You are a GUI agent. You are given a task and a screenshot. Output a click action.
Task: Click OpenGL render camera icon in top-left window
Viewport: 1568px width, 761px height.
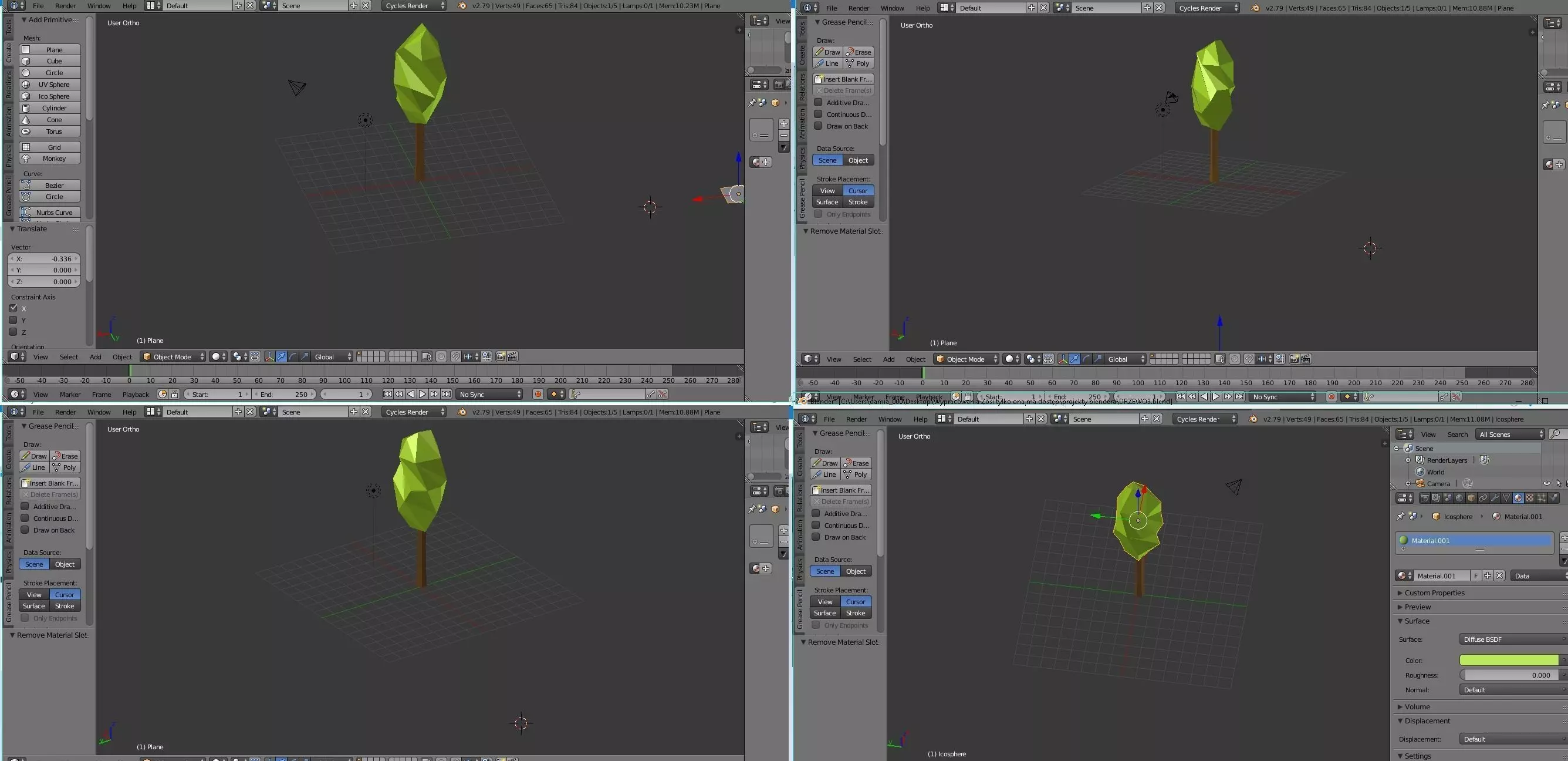[501, 357]
